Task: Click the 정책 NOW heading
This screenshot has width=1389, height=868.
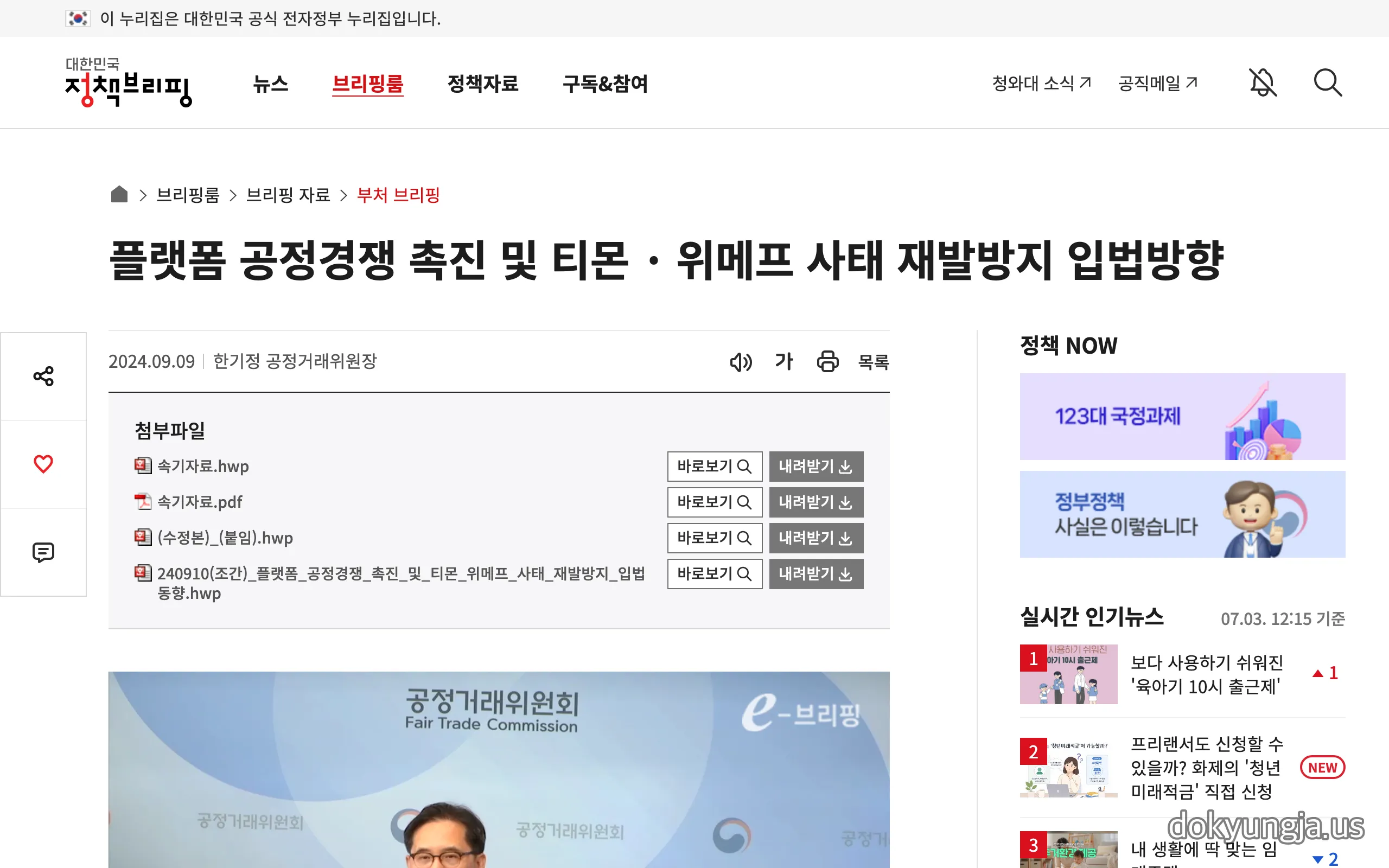Action: point(1069,346)
